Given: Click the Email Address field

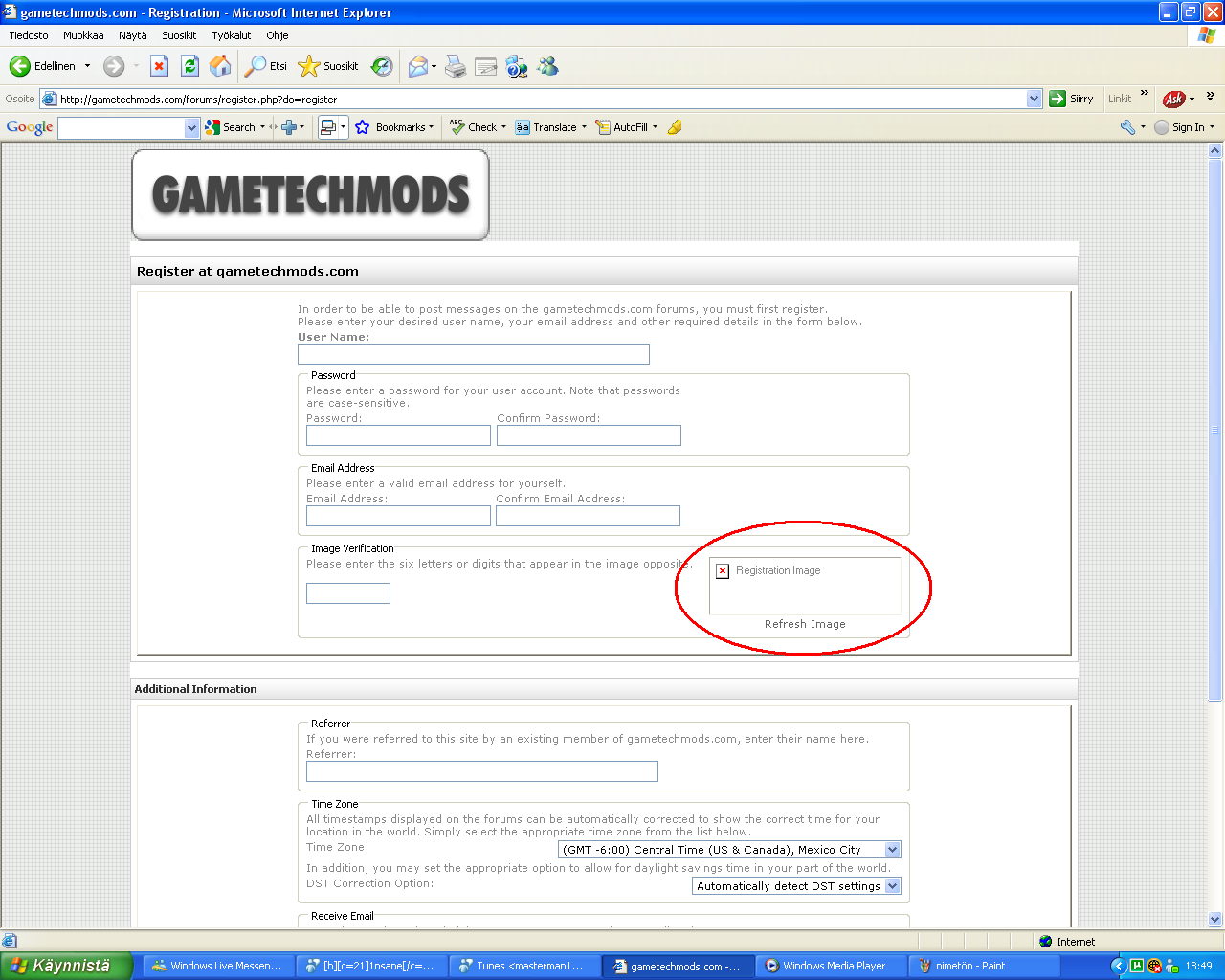Looking at the screenshot, I should 398,516.
